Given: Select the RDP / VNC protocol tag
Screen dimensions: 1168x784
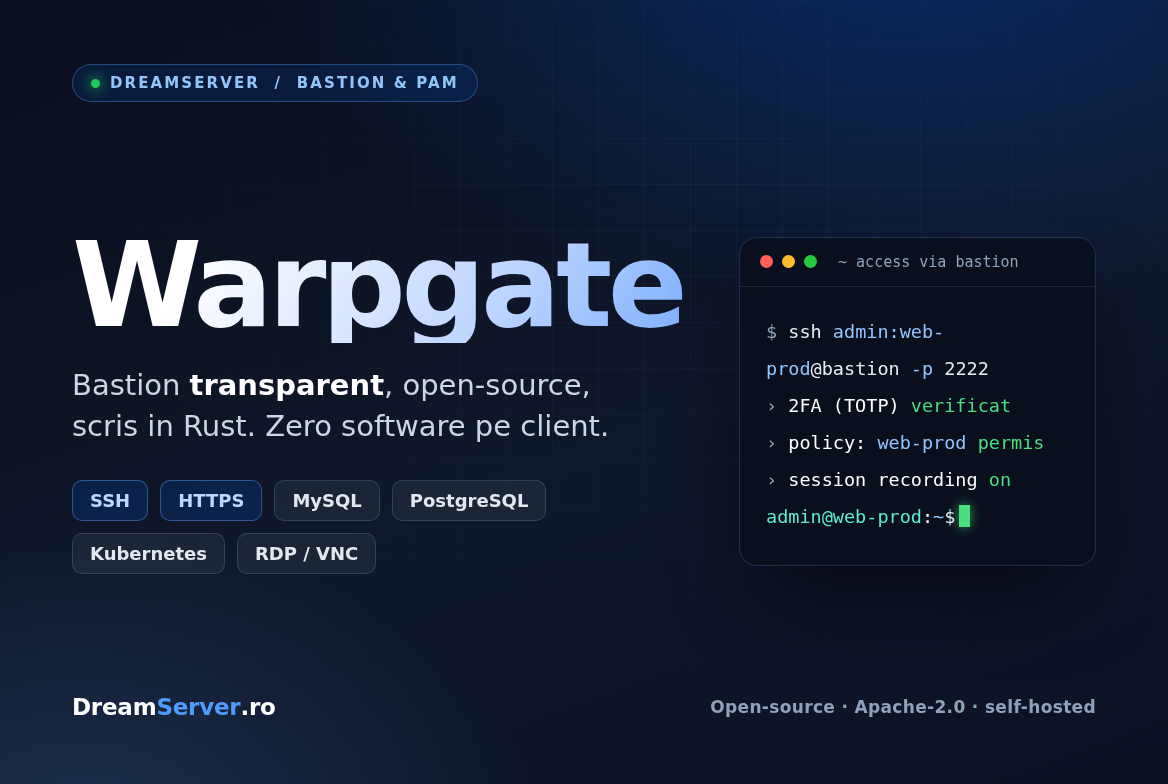Looking at the screenshot, I should point(306,554).
